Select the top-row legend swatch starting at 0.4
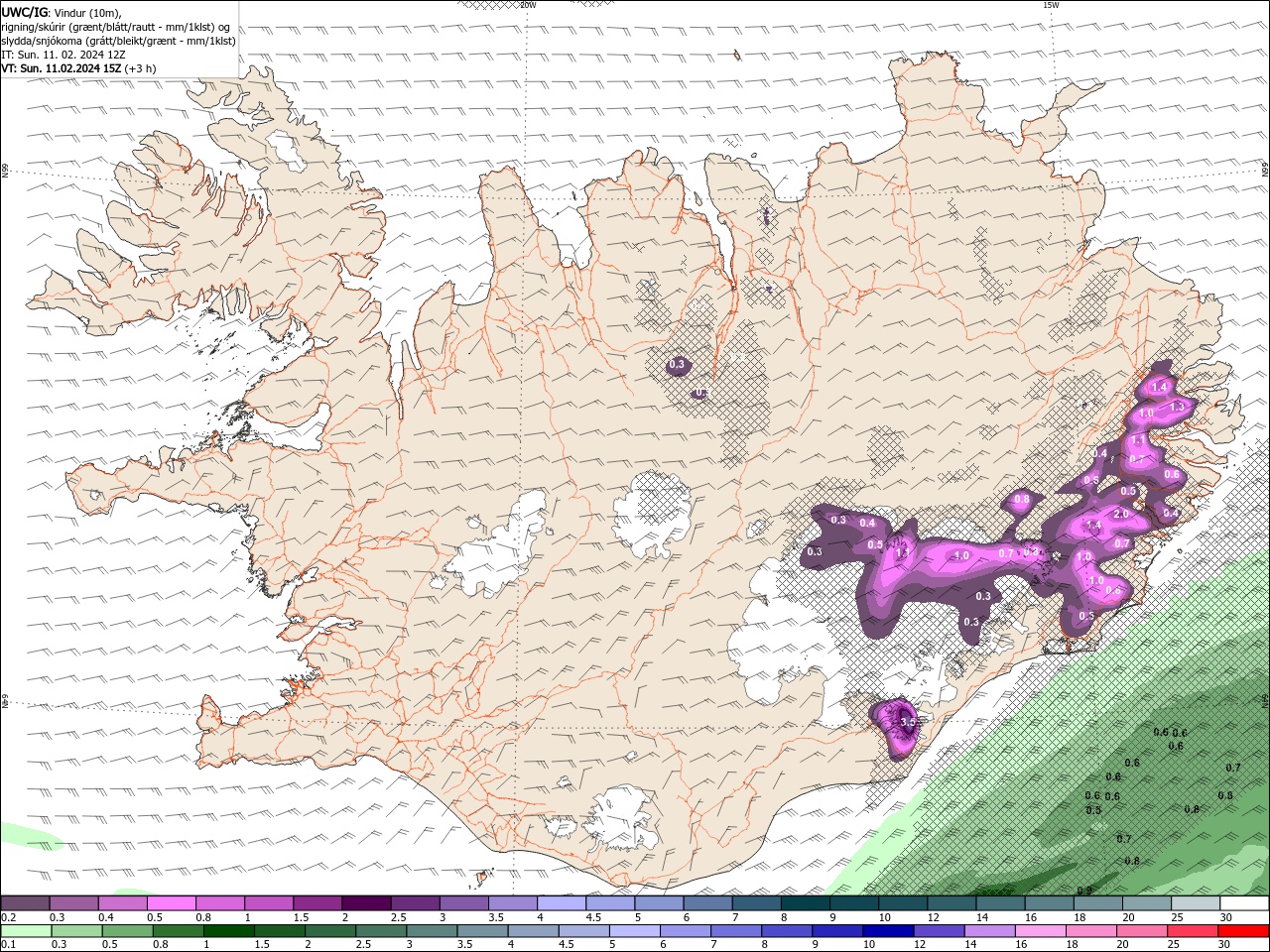 122,903
